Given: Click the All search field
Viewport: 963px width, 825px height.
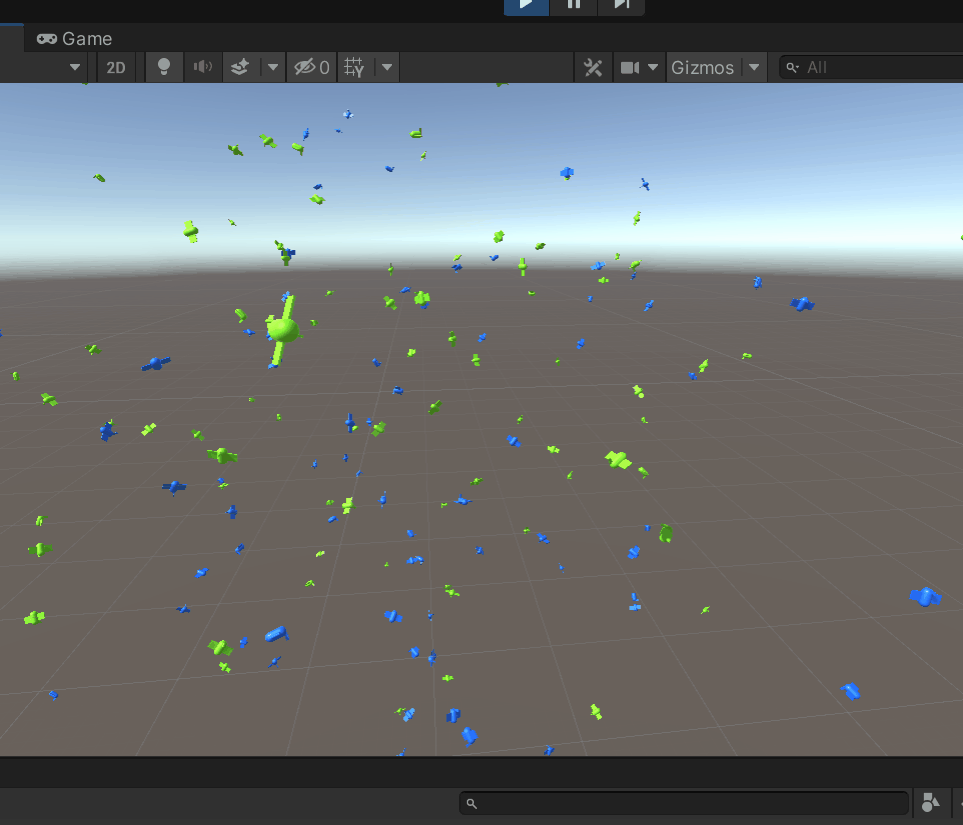Looking at the screenshot, I should [x=872, y=67].
